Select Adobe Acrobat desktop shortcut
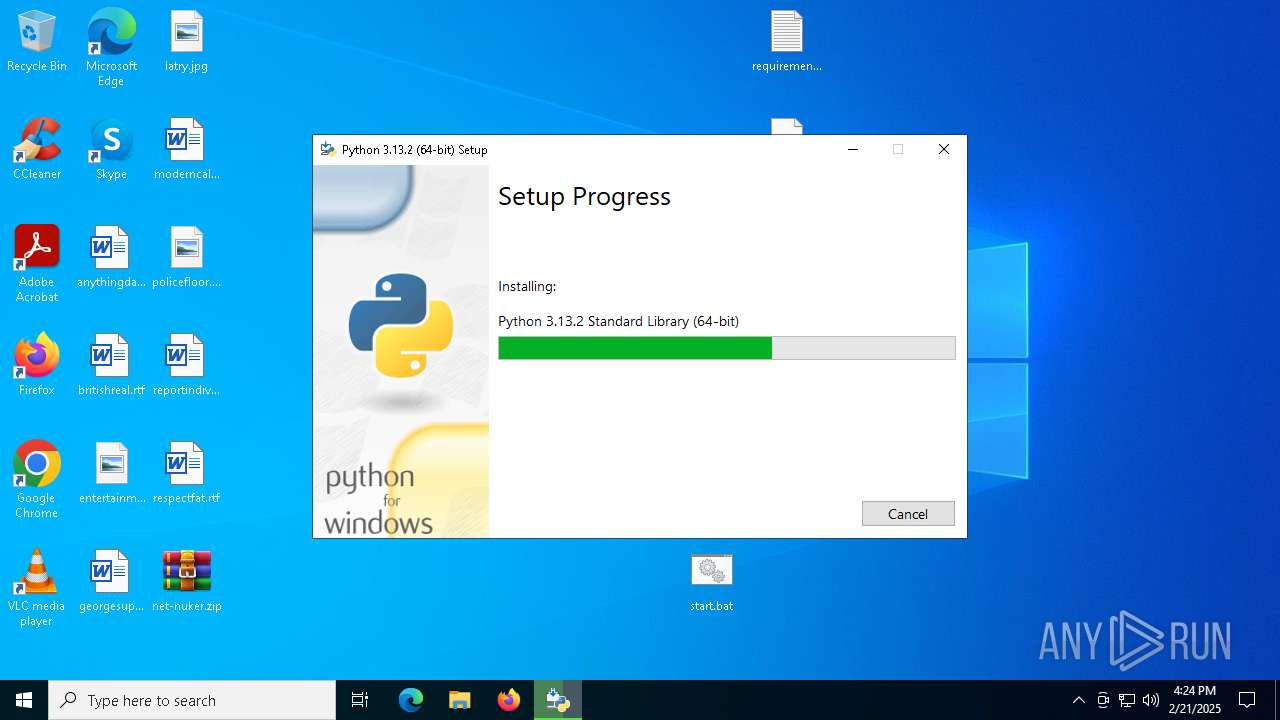 coord(37,264)
